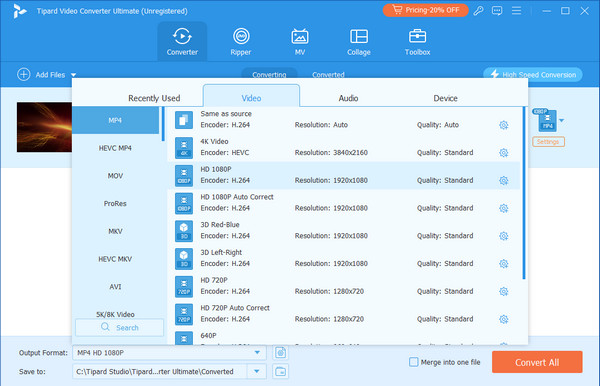Switch to the Video tab
This screenshot has height=386, width=600.
251,96
